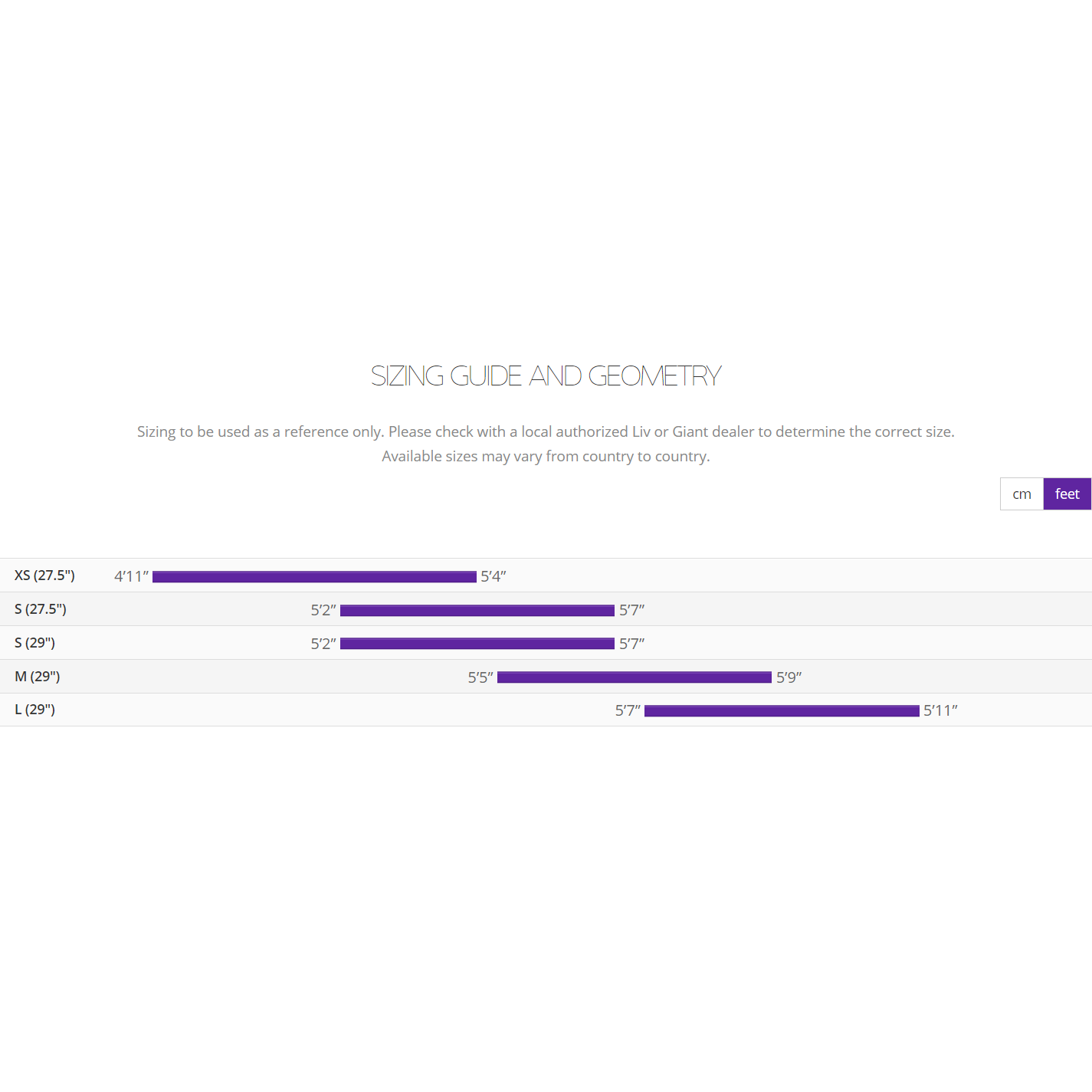The image size is (1092, 1092).
Task: Click the 5'4" maximum height label
Action: [494, 576]
